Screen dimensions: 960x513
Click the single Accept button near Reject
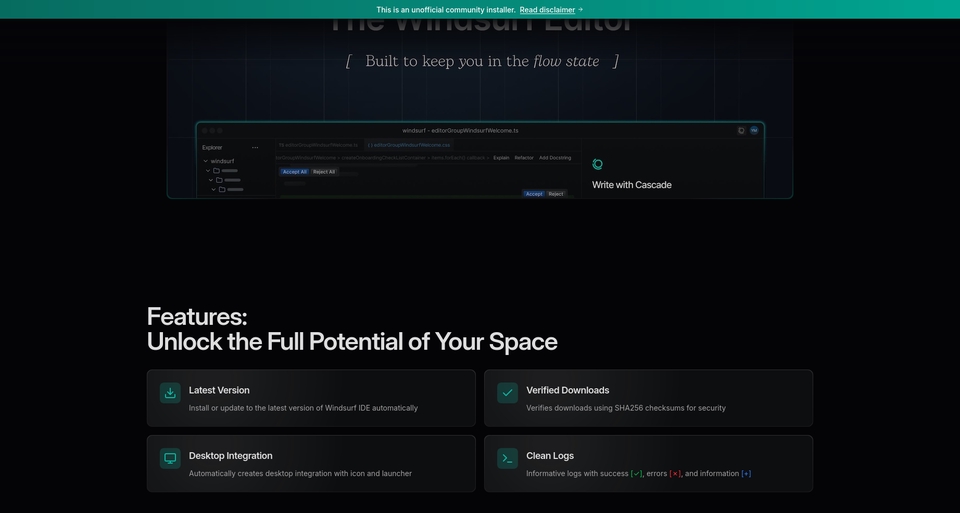click(534, 194)
